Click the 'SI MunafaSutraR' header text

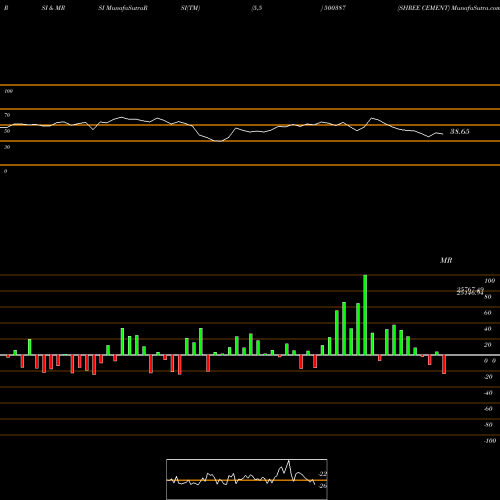[x=123, y=8]
